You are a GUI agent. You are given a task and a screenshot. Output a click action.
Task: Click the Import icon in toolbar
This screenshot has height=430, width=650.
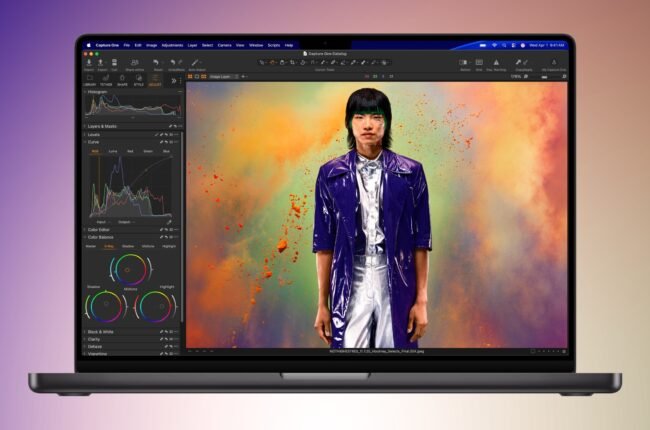[89, 62]
